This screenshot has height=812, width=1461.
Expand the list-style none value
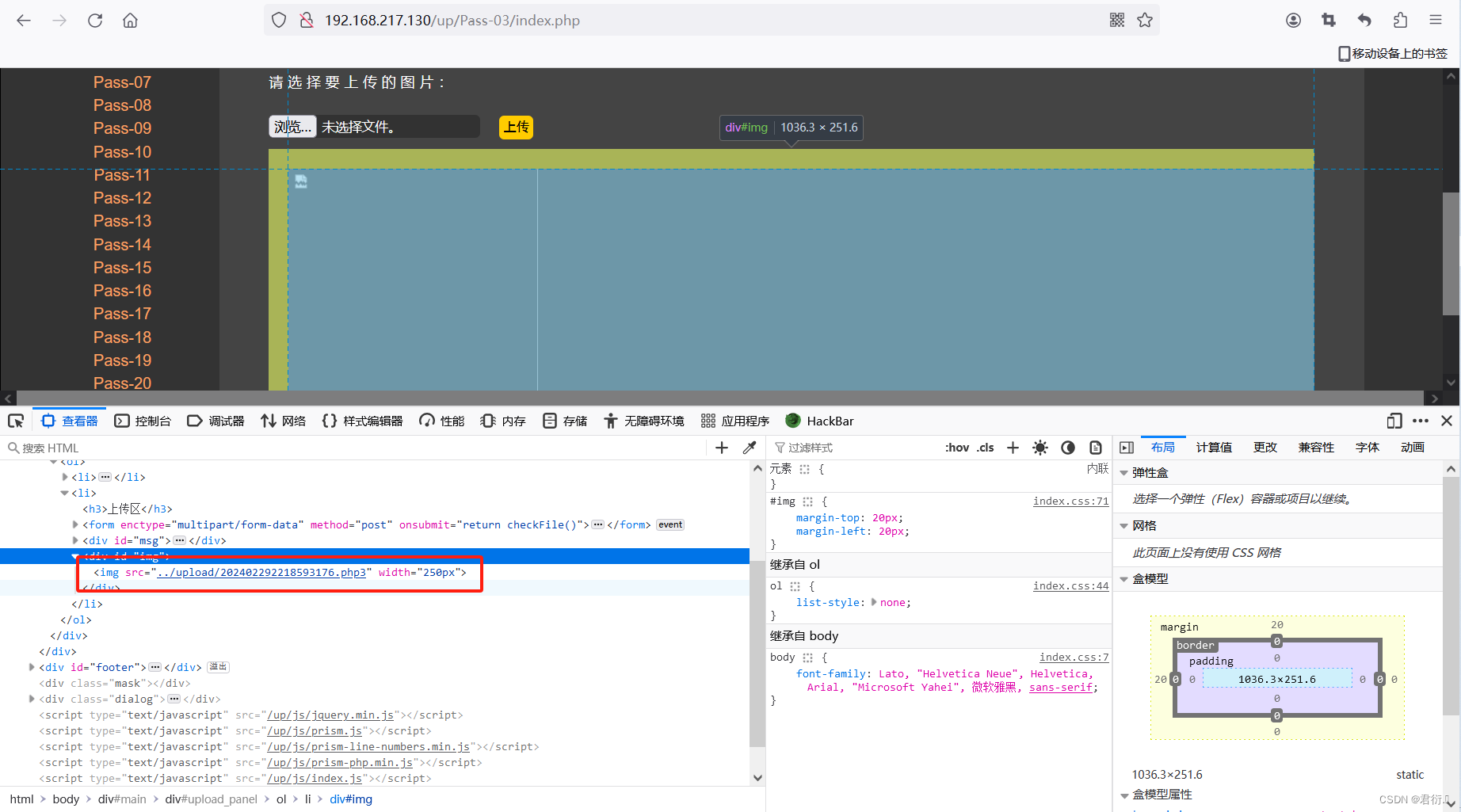pos(874,602)
